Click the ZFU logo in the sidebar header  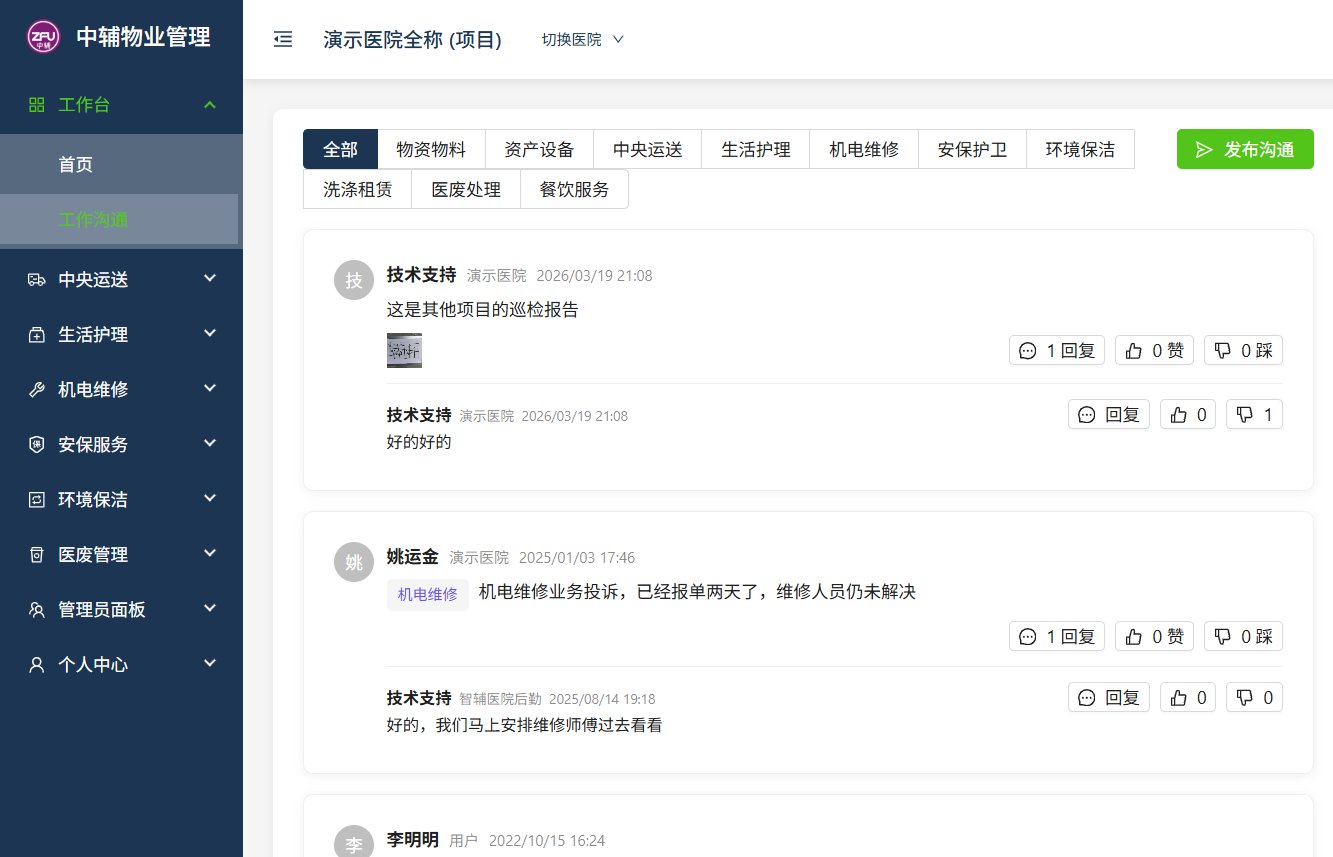coord(43,38)
